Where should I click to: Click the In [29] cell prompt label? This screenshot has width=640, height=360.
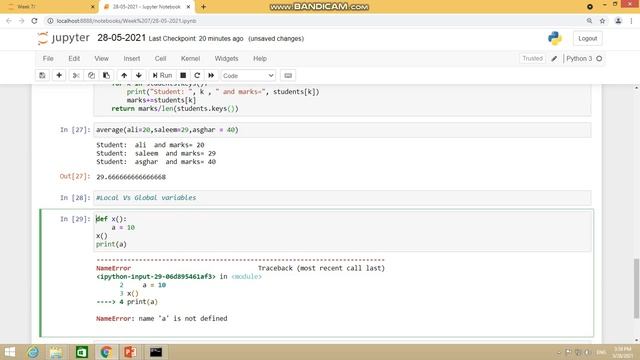point(75,219)
